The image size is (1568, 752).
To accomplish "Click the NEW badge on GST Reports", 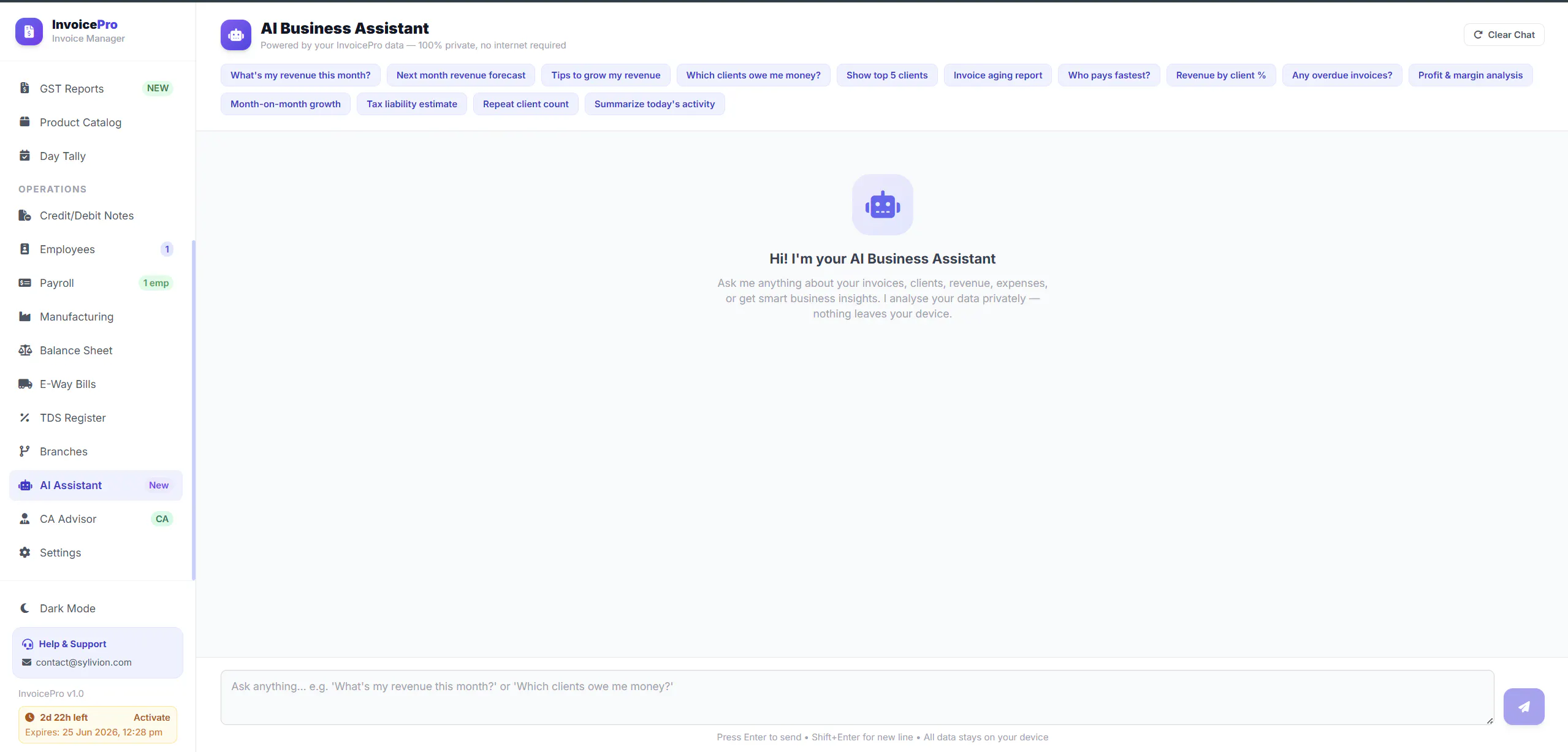I will pyautogui.click(x=158, y=88).
